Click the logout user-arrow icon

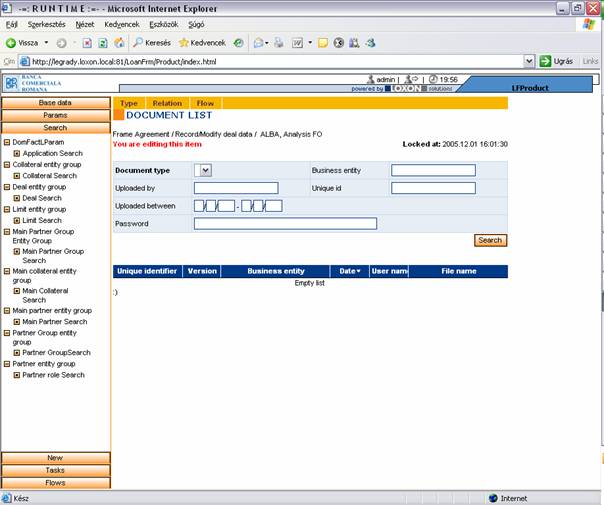(411, 79)
